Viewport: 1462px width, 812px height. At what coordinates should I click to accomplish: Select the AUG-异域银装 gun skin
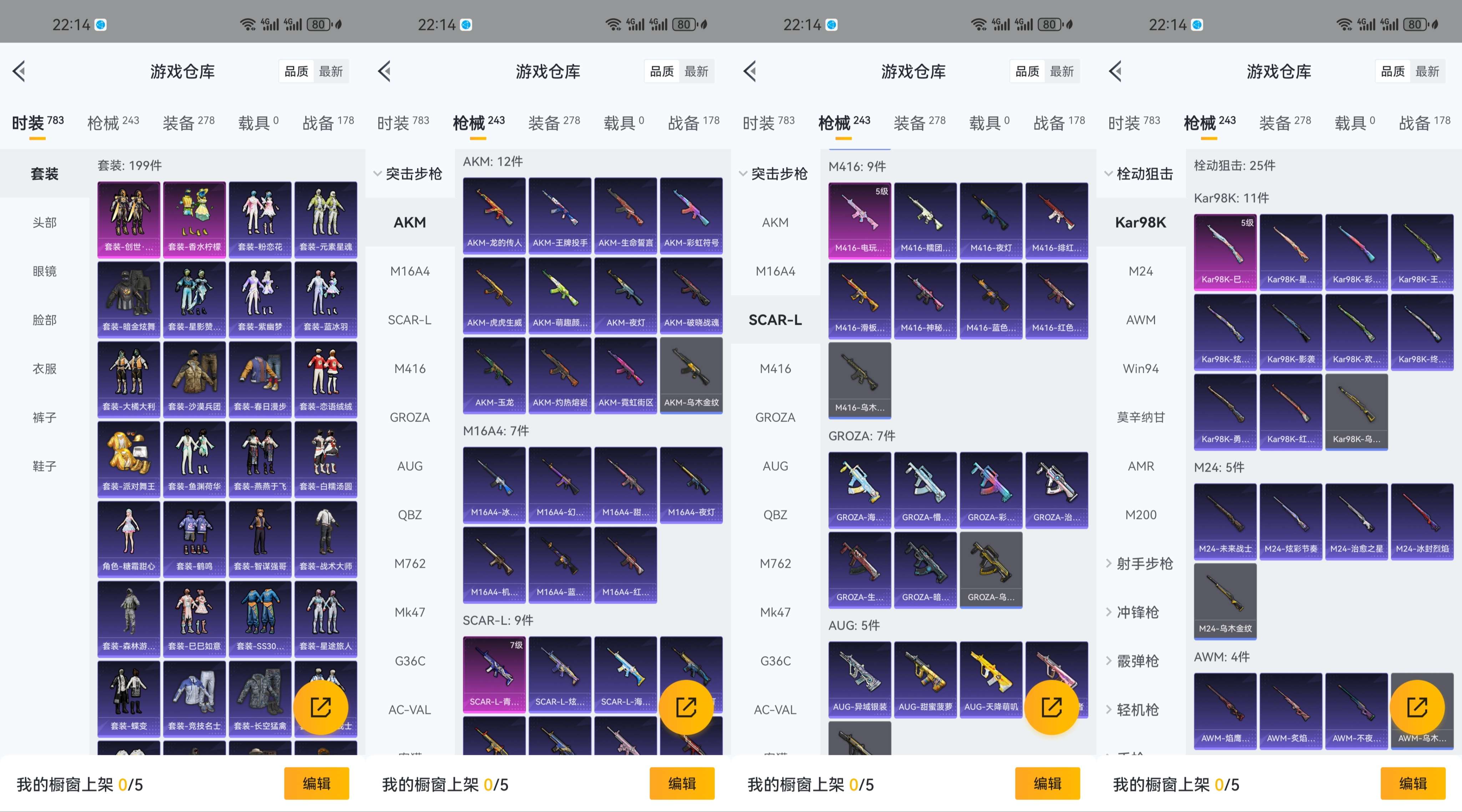click(x=860, y=680)
